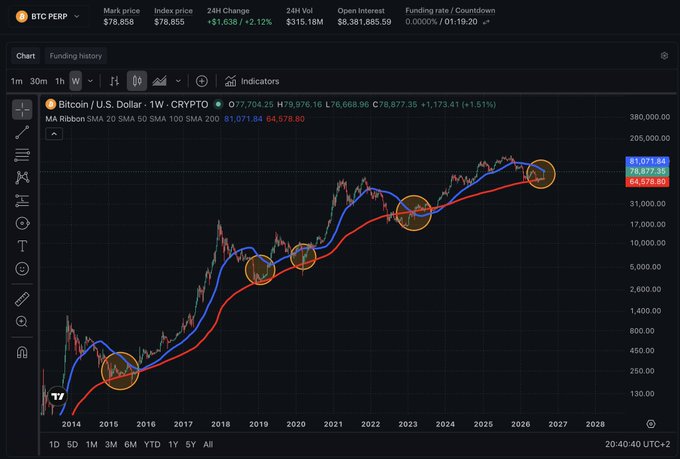Switch to the Chart tab
The width and height of the screenshot is (680, 459).
26,56
